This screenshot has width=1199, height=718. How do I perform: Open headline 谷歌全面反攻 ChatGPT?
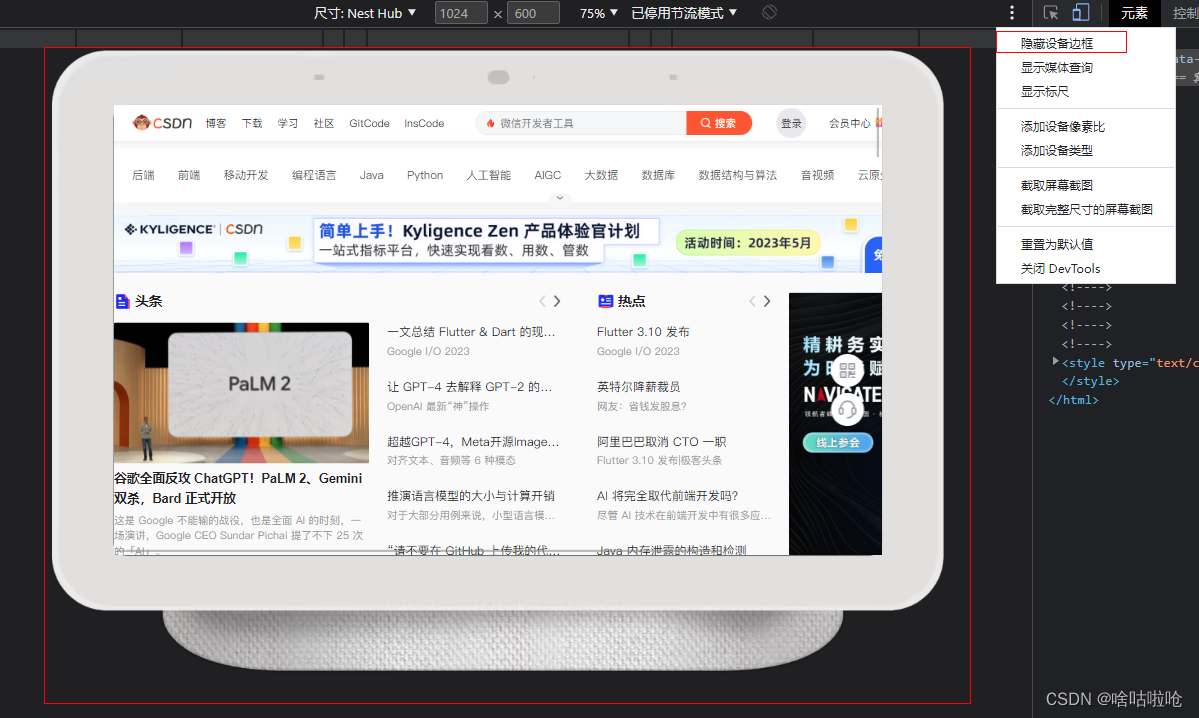[x=238, y=488]
